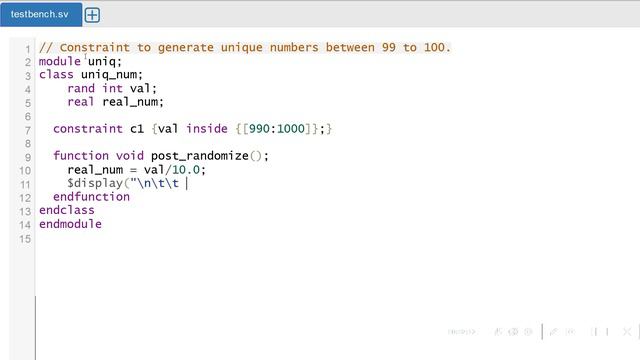Click 'class uniq_num;' declaration line
The image size is (640, 360).
point(91,75)
